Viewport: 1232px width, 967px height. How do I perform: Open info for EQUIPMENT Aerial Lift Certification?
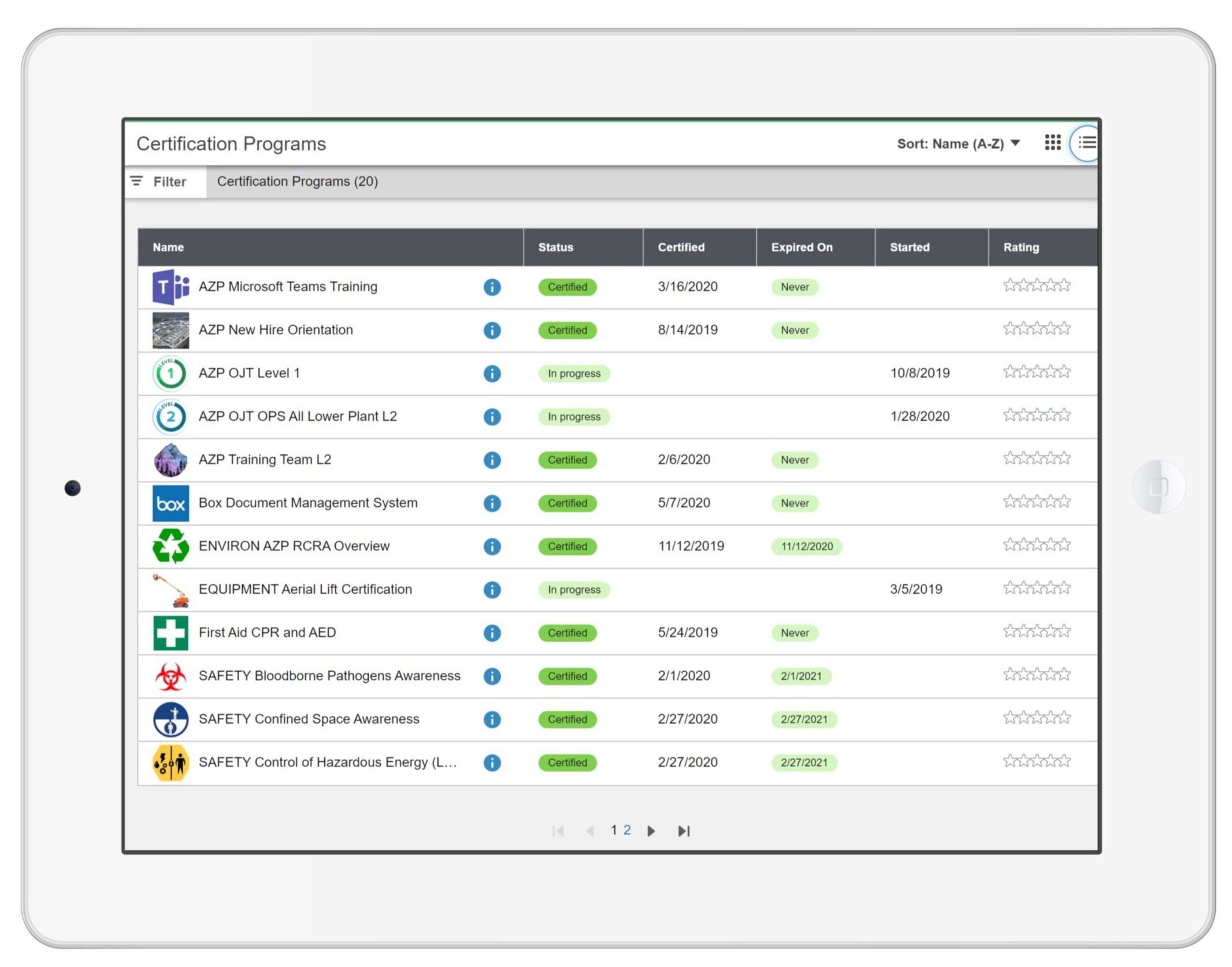point(492,590)
